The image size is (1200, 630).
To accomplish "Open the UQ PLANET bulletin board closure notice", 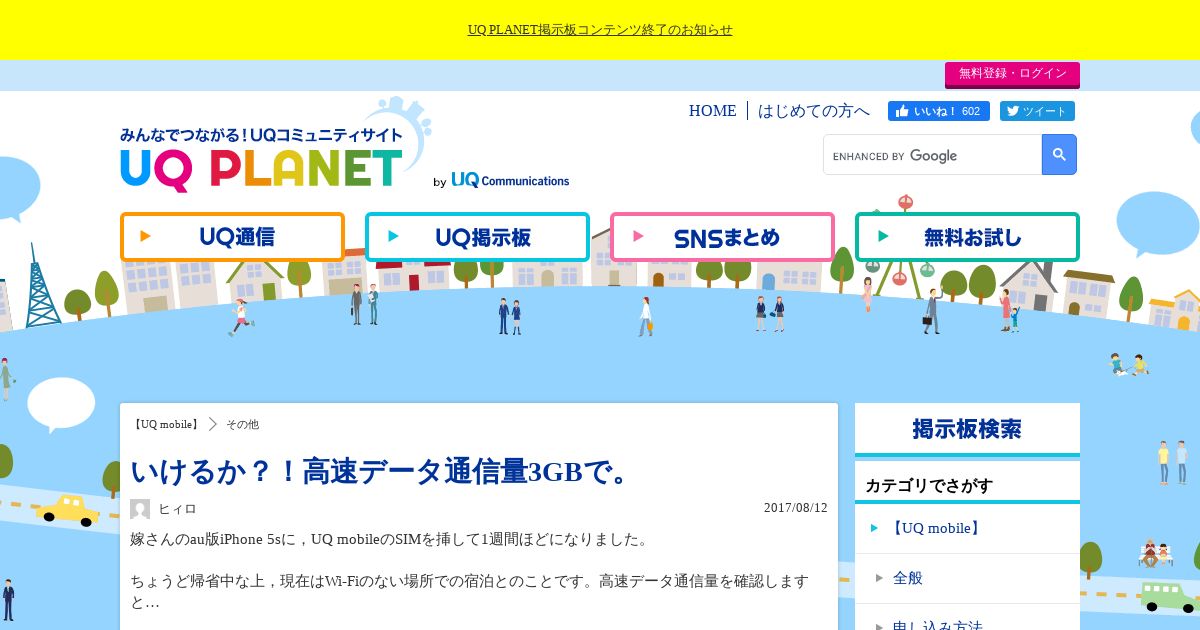I will click(600, 30).
